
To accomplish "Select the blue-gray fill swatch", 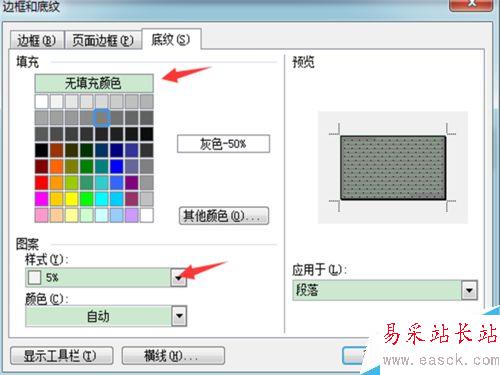I will tap(131, 166).
